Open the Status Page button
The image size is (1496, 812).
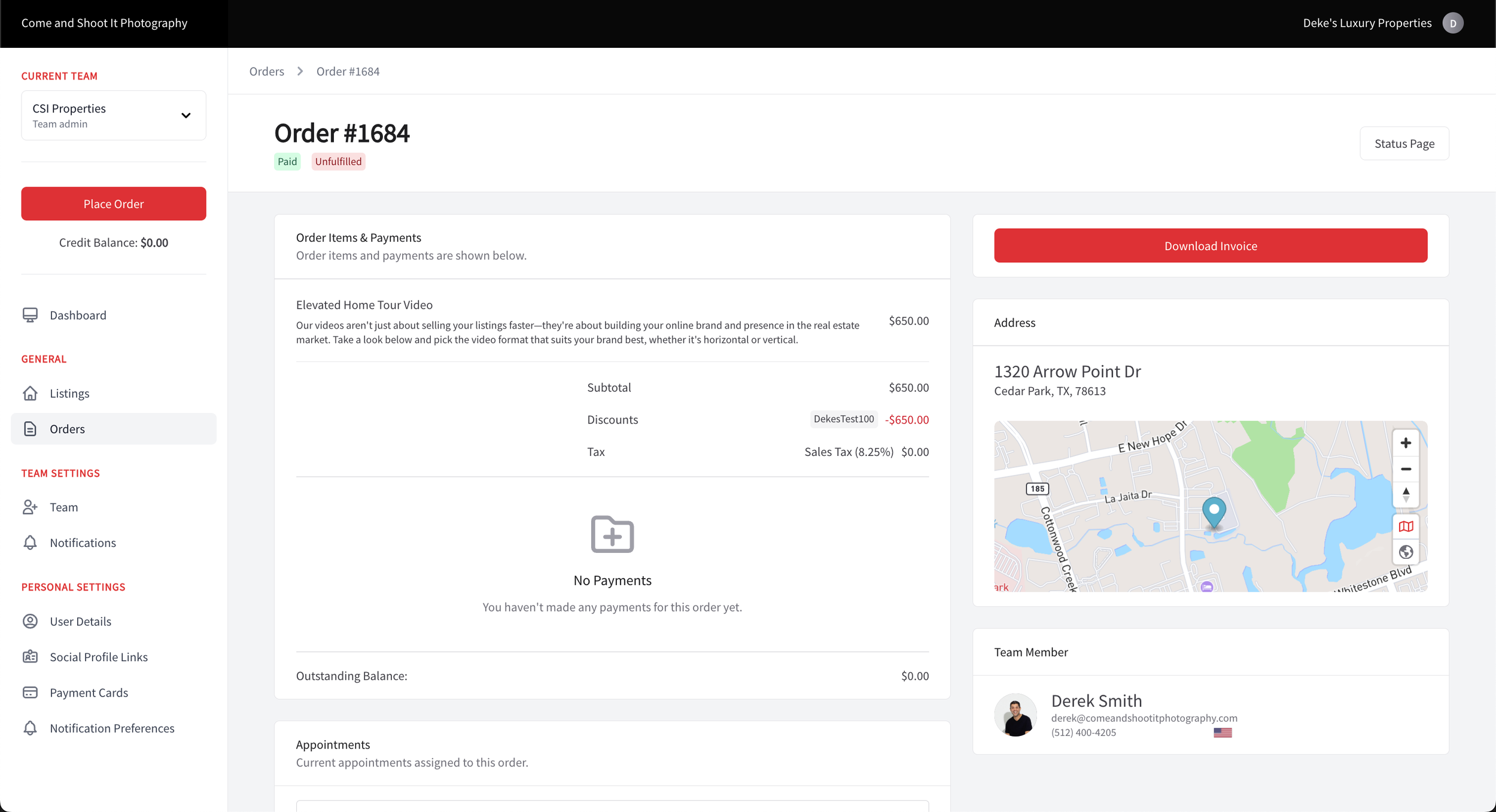(x=1404, y=144)
